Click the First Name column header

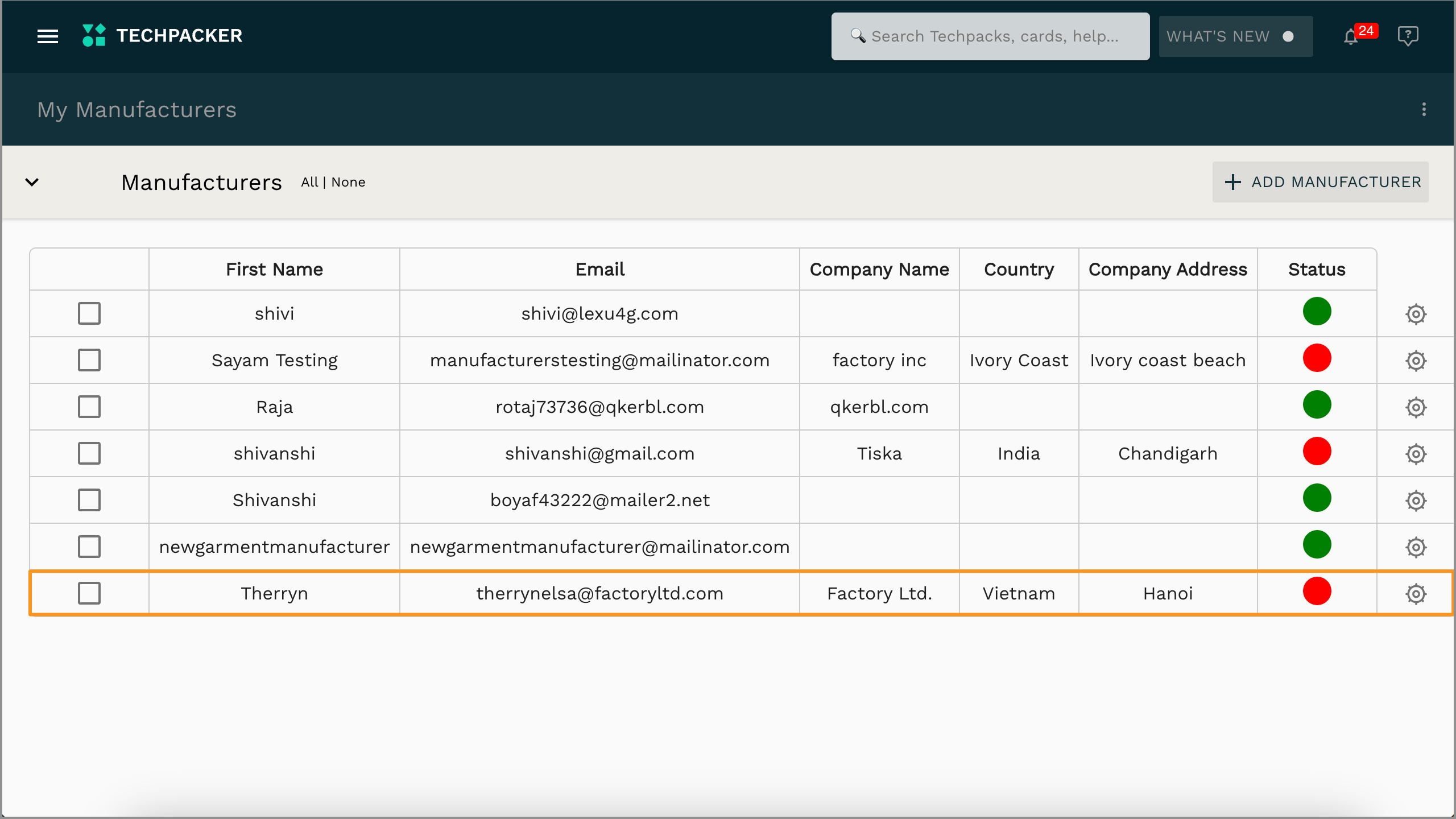(x=274, y=269)
